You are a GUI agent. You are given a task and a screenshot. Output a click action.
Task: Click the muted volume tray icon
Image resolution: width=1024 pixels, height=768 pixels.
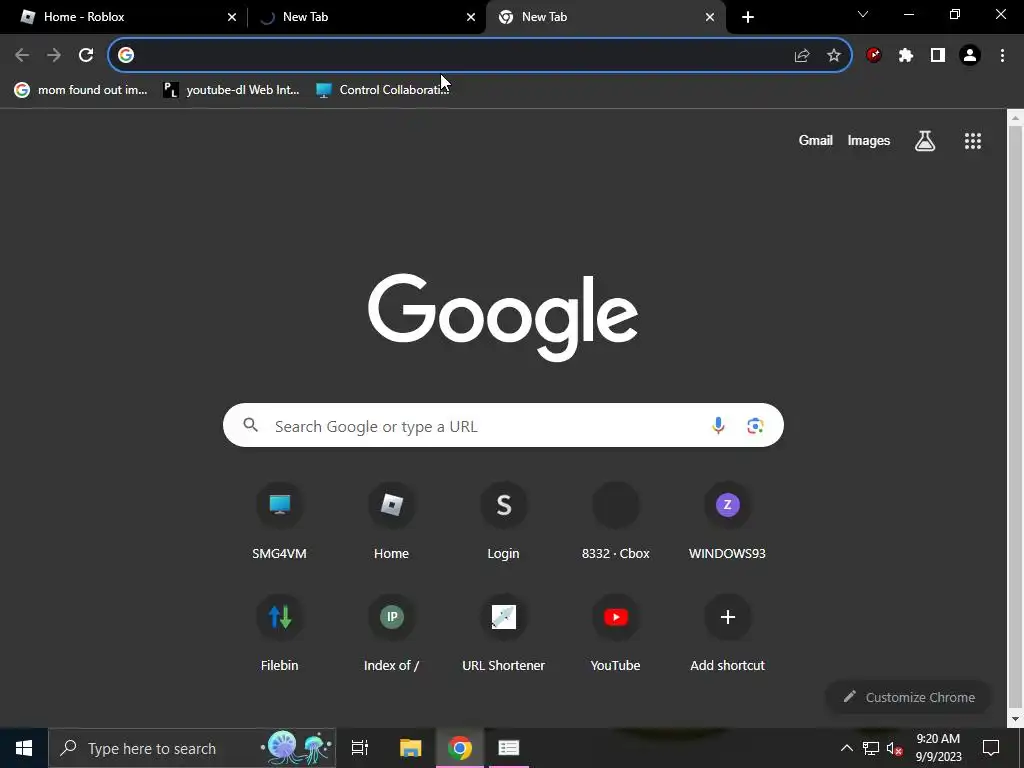pyautogui.click(x=894, y=748)
